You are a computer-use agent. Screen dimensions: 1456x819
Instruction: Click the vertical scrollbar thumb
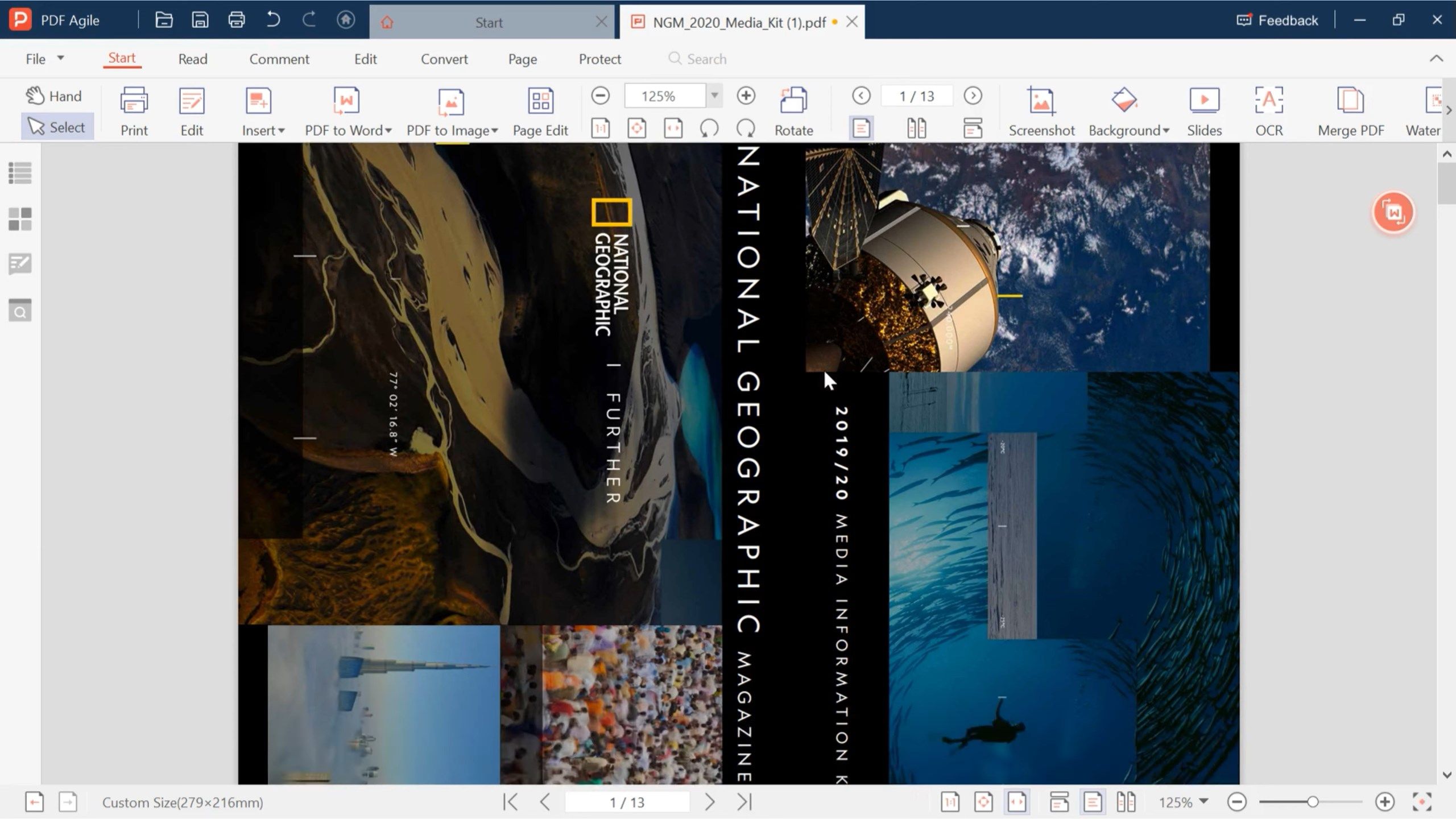pos(1447,183)
